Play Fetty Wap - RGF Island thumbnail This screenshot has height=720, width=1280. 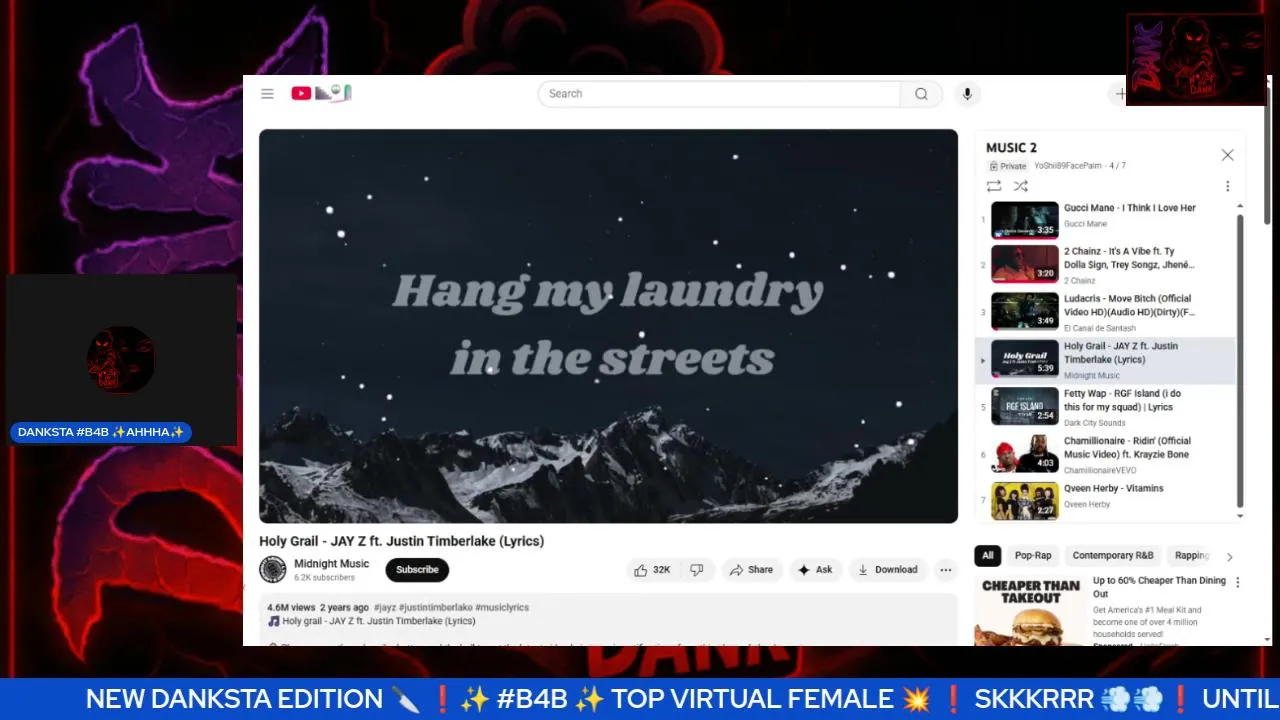(1025, 406)
